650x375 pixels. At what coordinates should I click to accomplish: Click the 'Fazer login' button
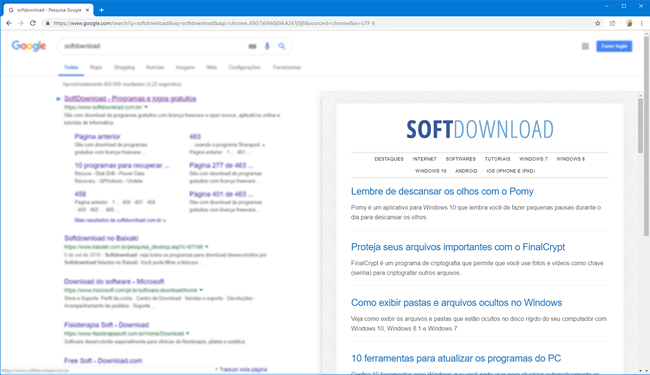[614, 46]
